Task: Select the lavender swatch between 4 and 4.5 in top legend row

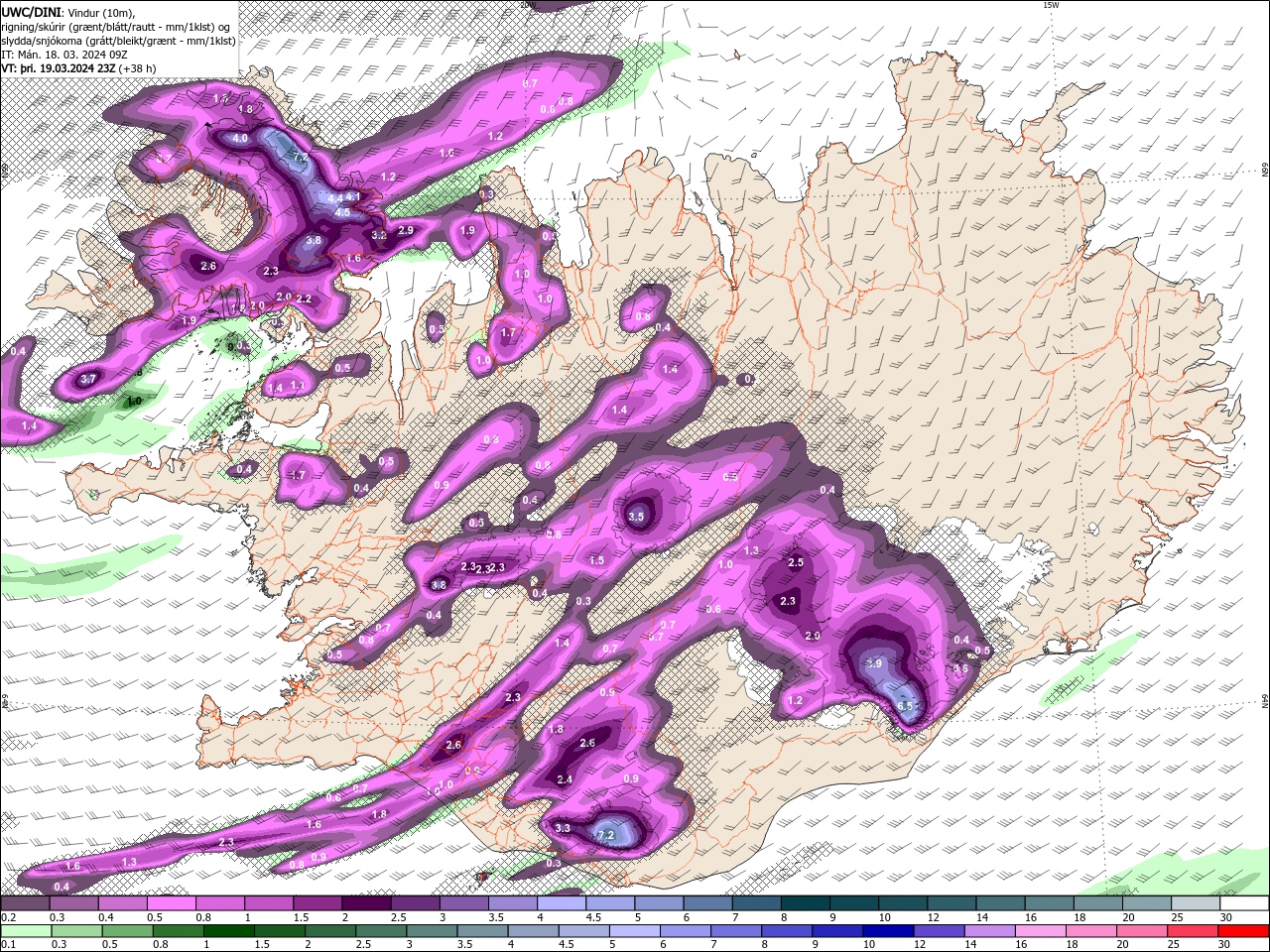Action: click(562, 903)
